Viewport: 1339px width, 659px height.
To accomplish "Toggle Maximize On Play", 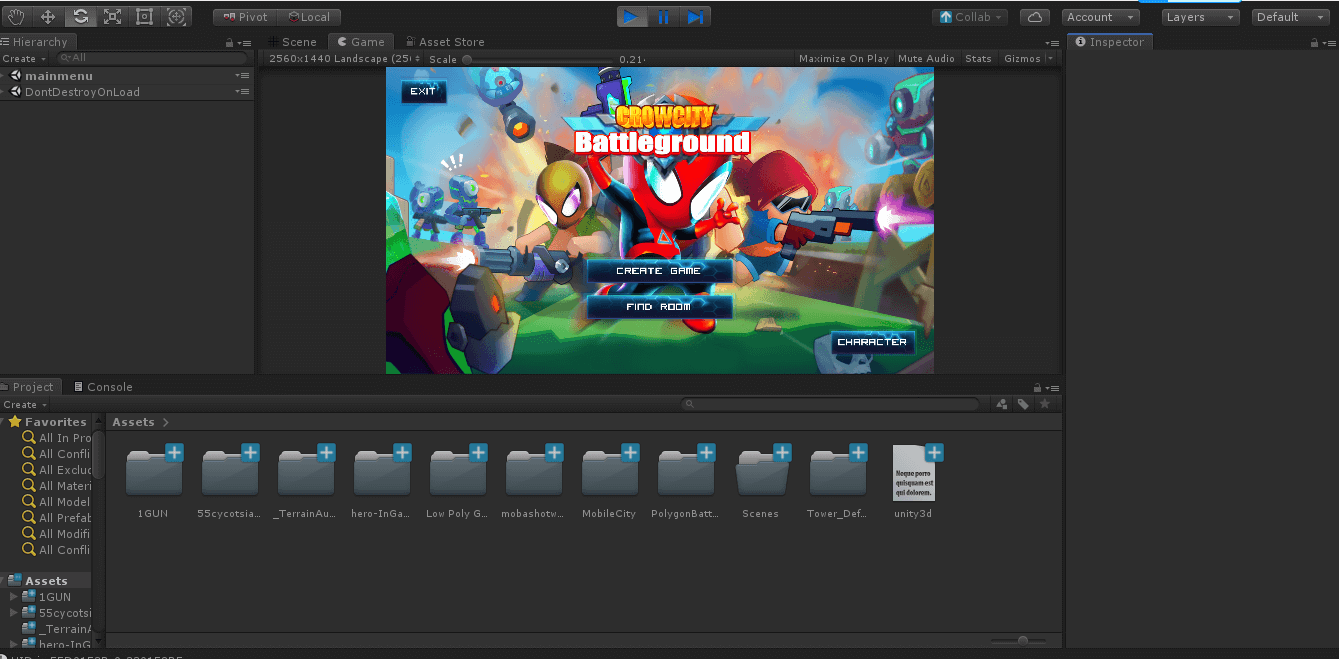I will pos(843,59).
